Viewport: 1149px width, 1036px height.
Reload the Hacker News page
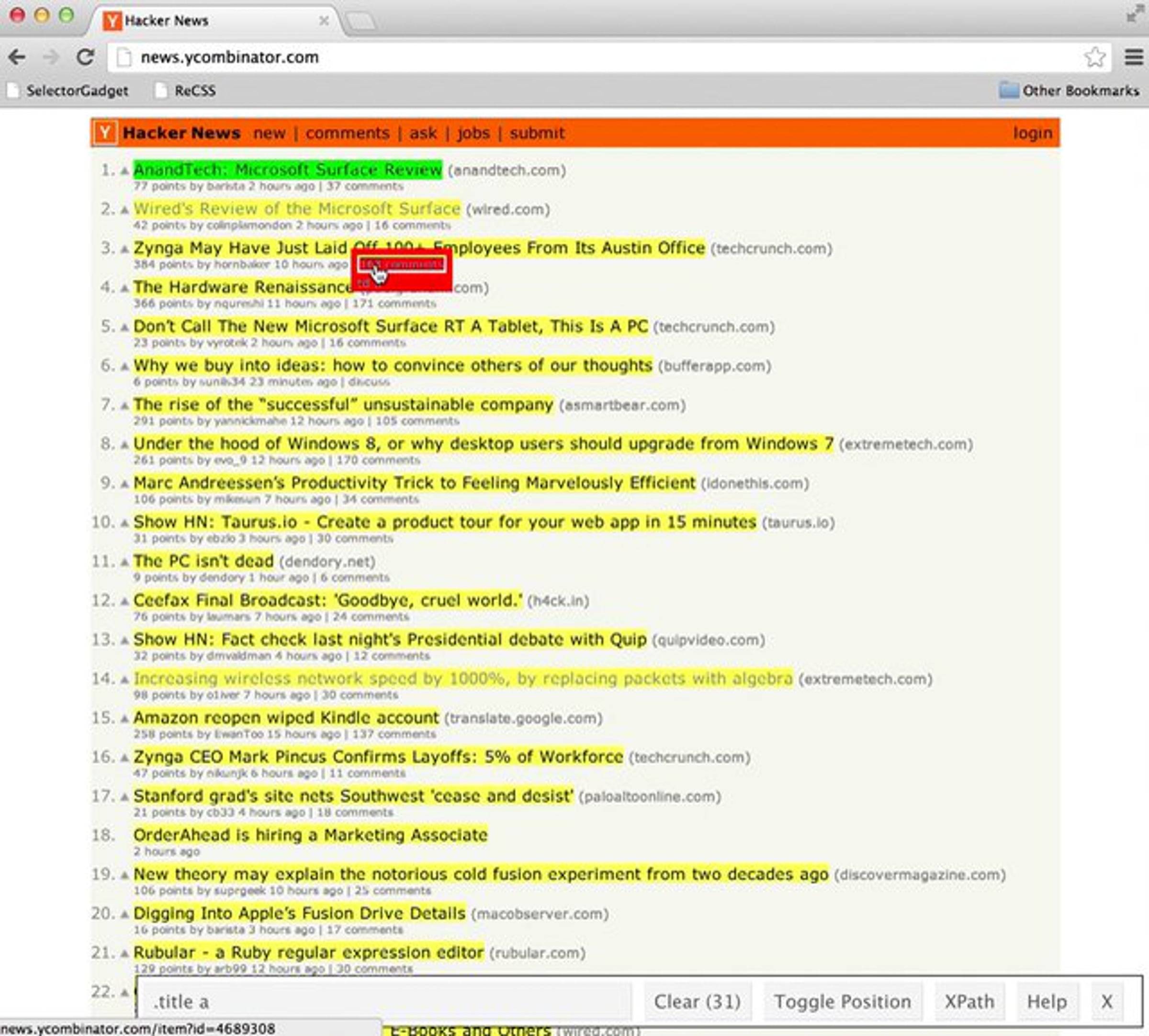85,57
